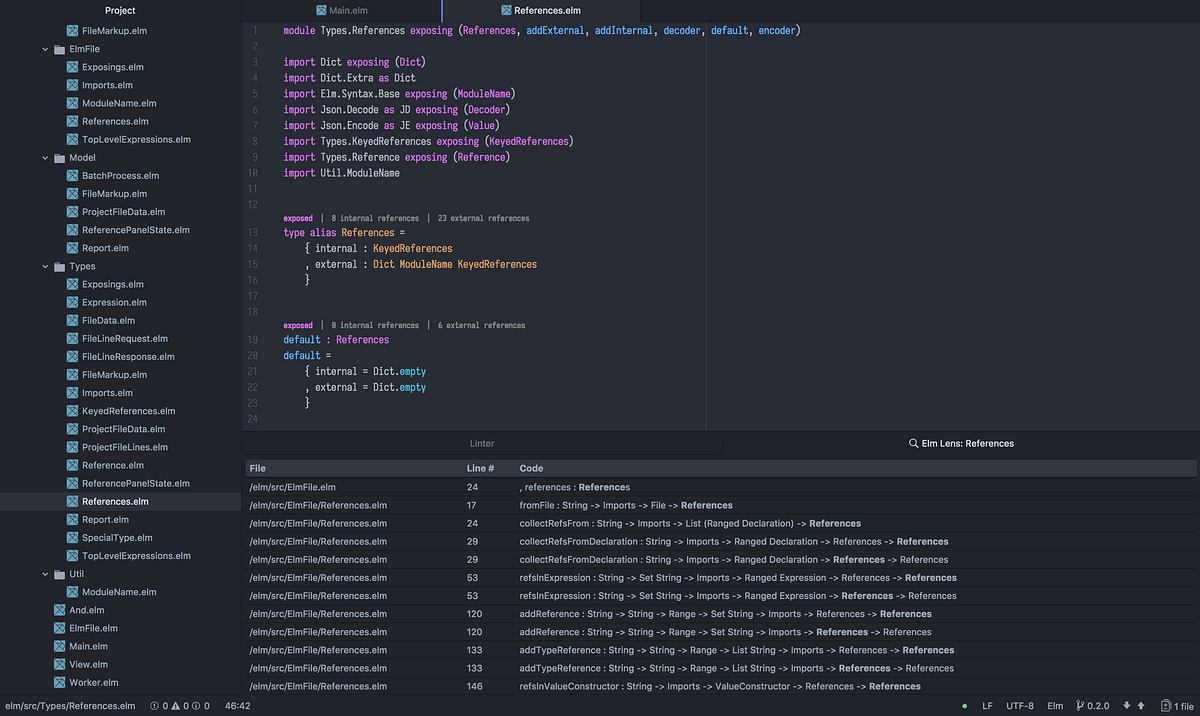This screenshot has height=716, width=1200.
Task: Open the package update down-arrow icon
Action: (x=1127, y=705)
